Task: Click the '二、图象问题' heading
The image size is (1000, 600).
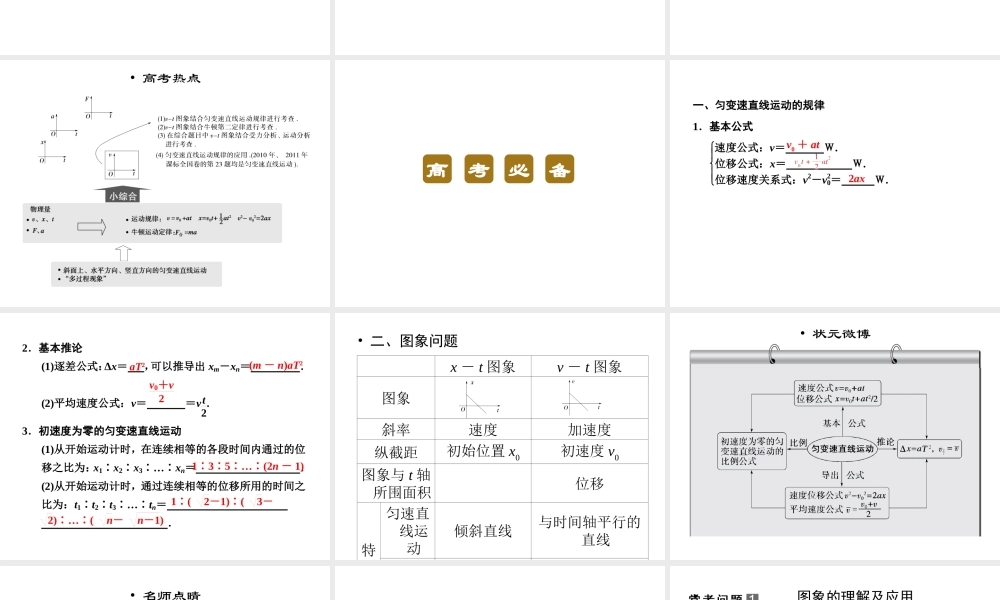Action: [414, 341]
